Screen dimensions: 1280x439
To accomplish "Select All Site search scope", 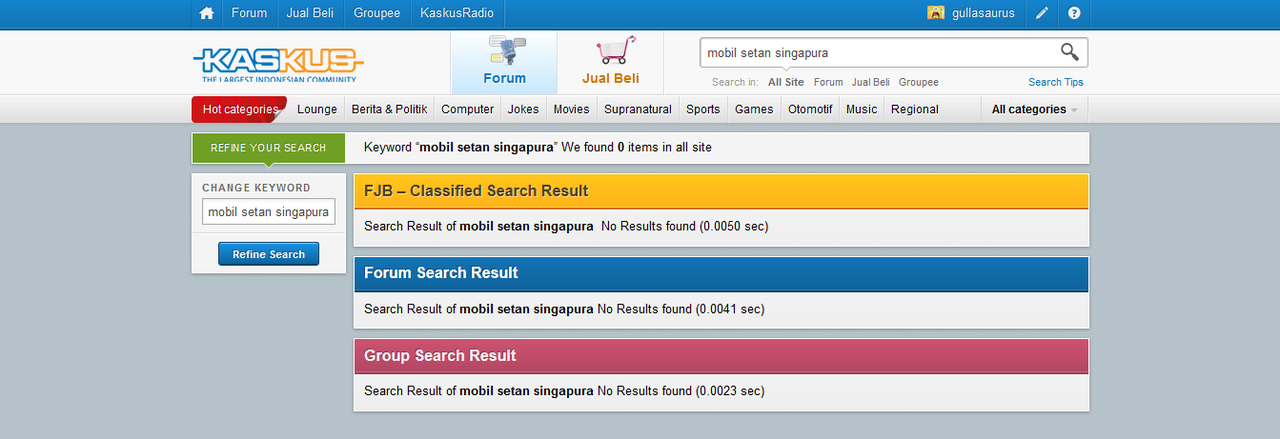I will coord(786,82).
